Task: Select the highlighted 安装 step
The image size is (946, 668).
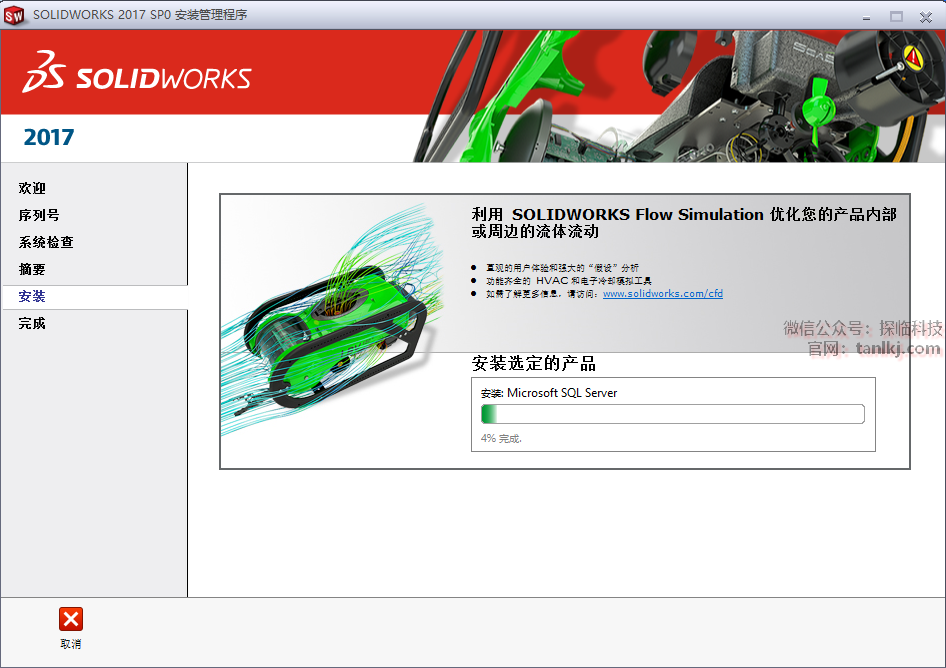Action: 32,297
